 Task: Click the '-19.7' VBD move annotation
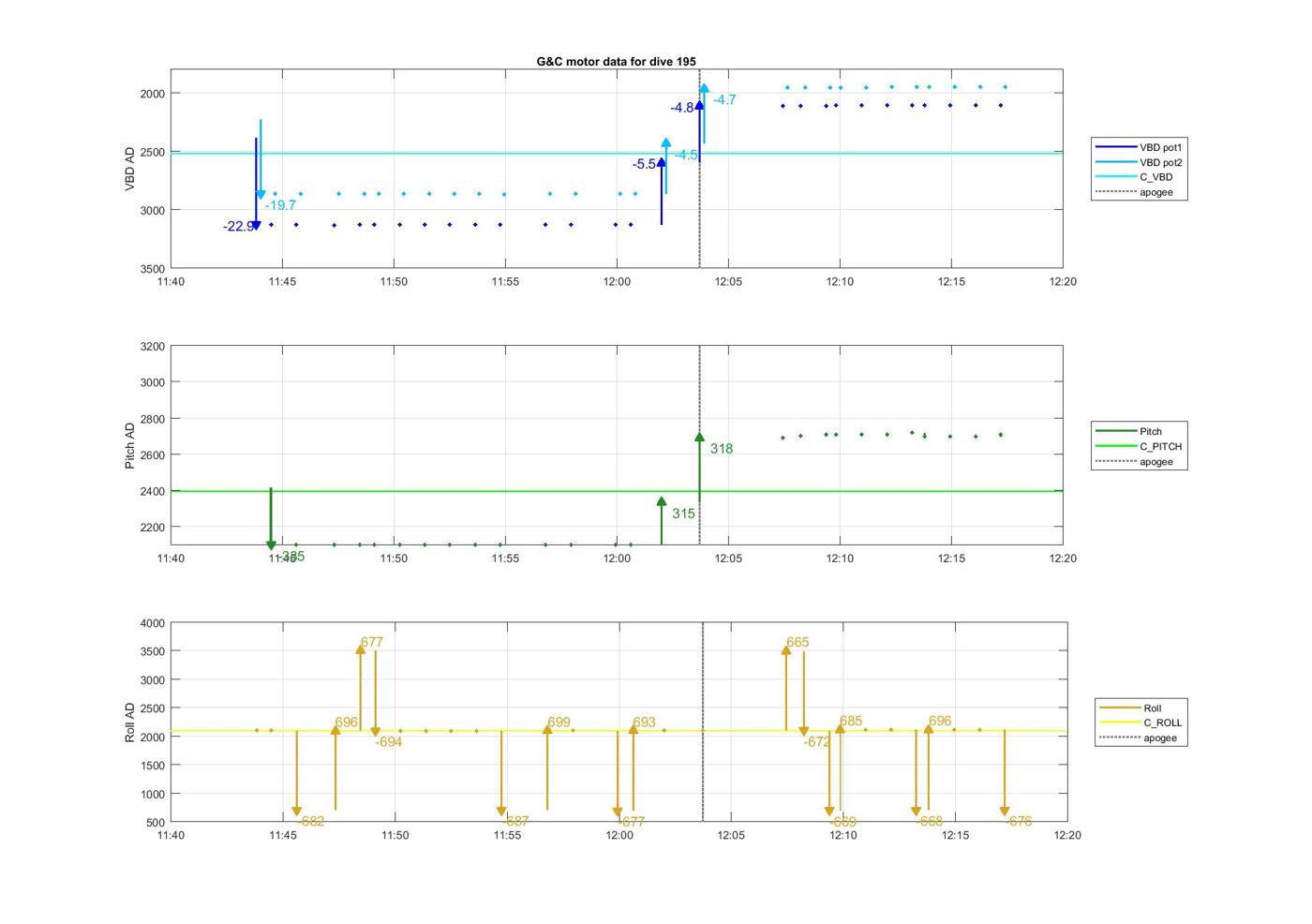pos(280,205)
